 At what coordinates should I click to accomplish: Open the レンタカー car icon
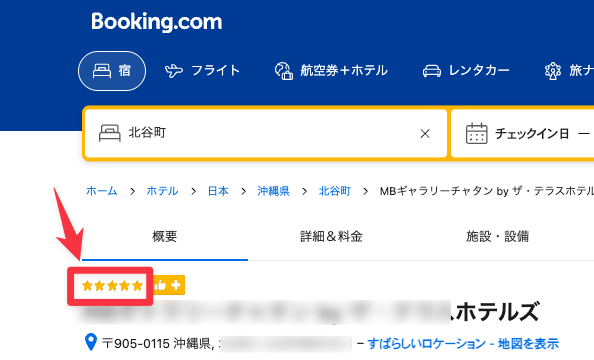click(x=432, y=71)
